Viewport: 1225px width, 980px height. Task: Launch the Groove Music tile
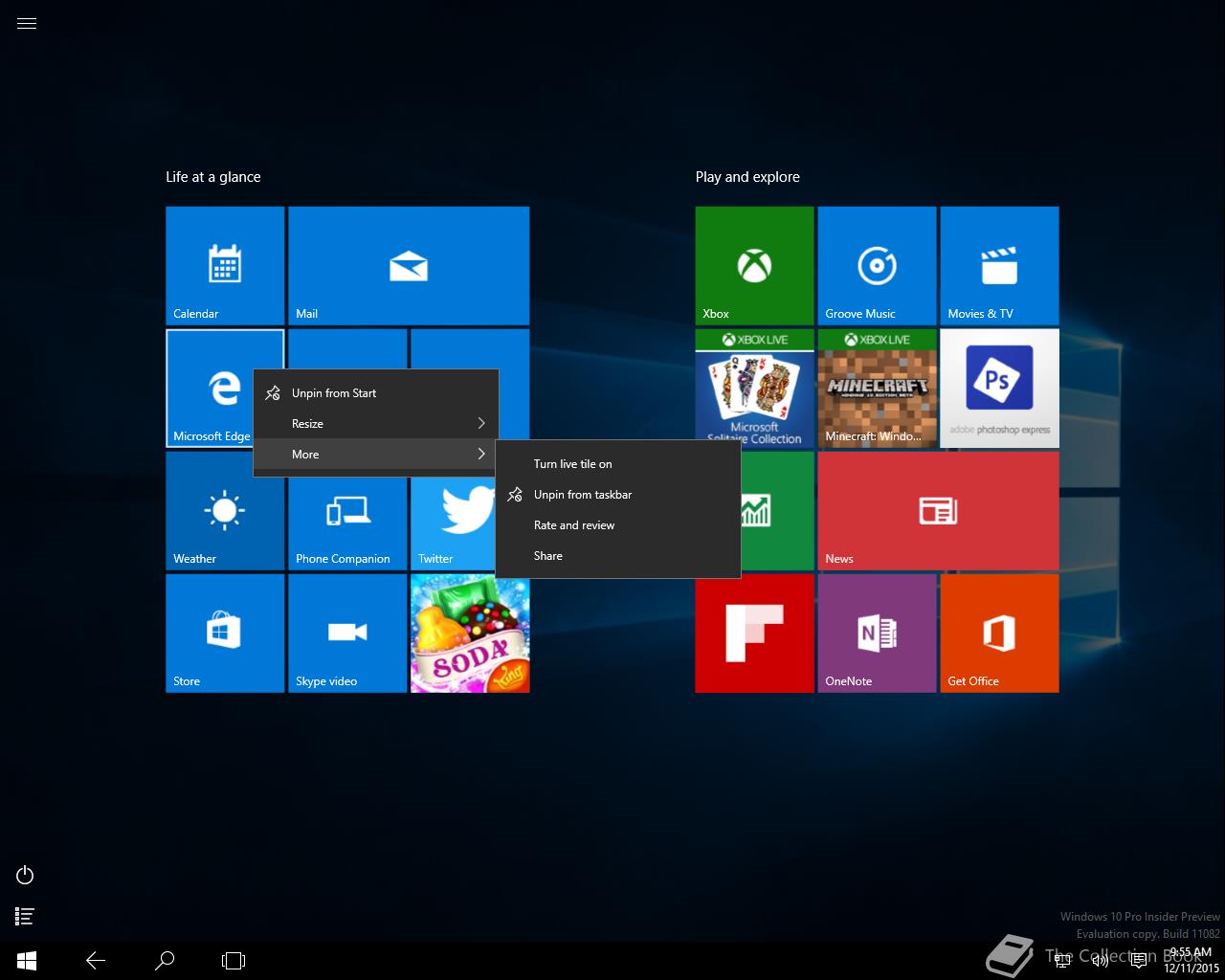(x=877, y=266)
